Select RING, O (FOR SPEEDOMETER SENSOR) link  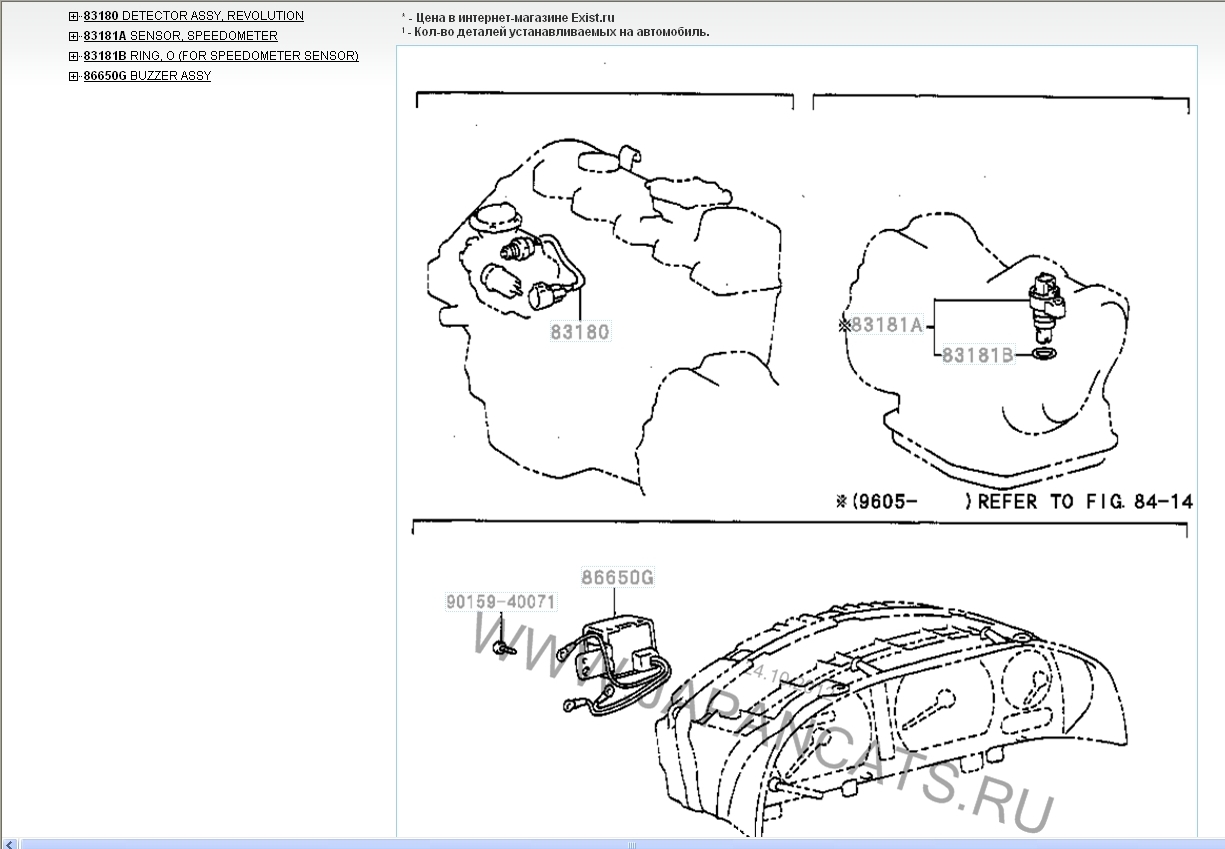pos(244,56)
